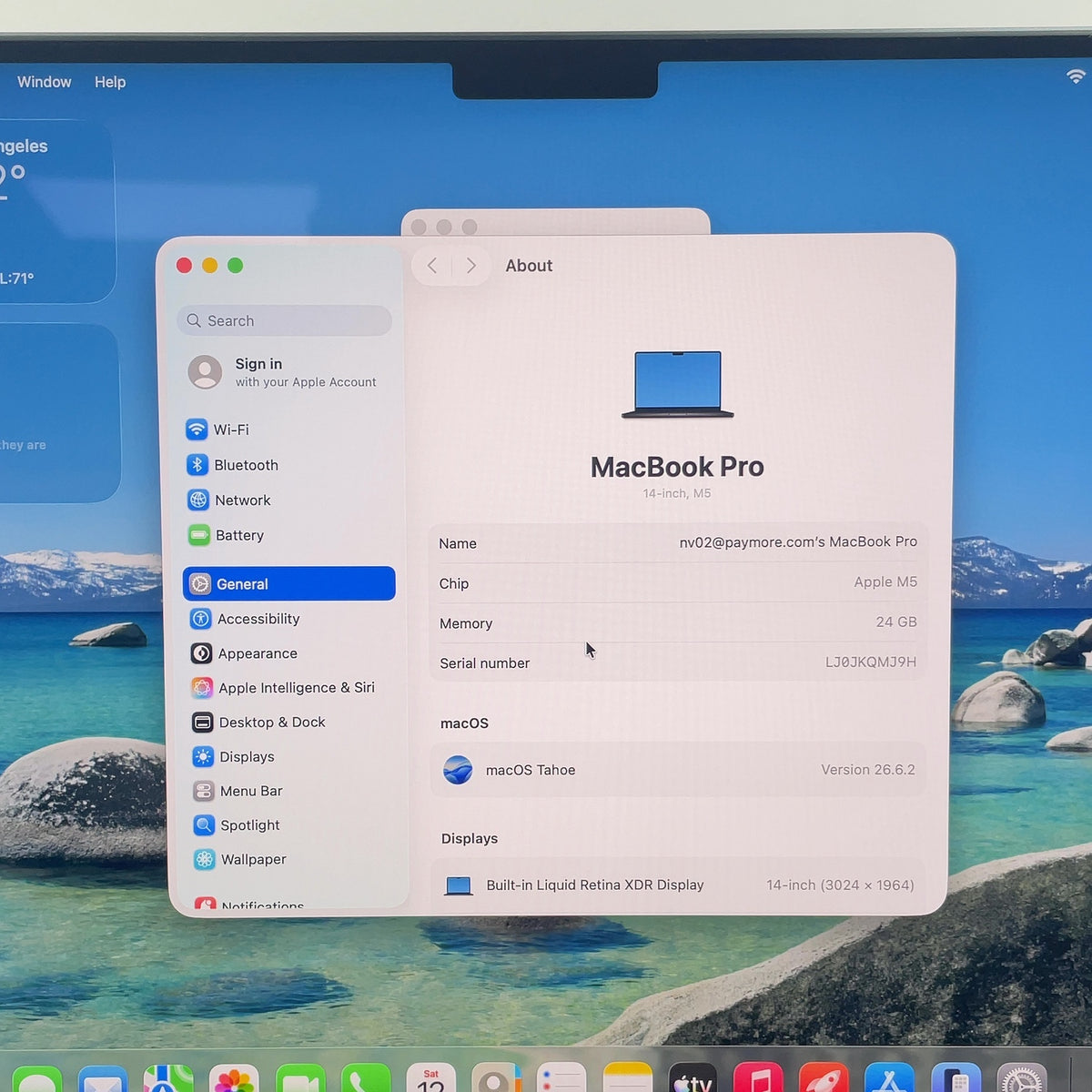Open Apple Intelligence & Siri settings
Viewport: 1092px width, 1092px height.
[289, 688]
